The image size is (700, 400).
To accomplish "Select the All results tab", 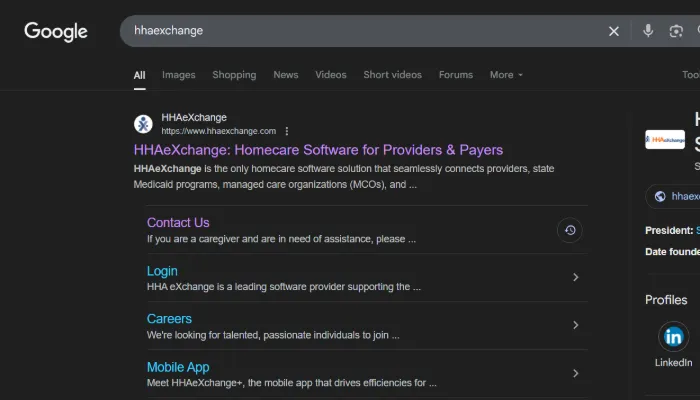I will 139,75.
